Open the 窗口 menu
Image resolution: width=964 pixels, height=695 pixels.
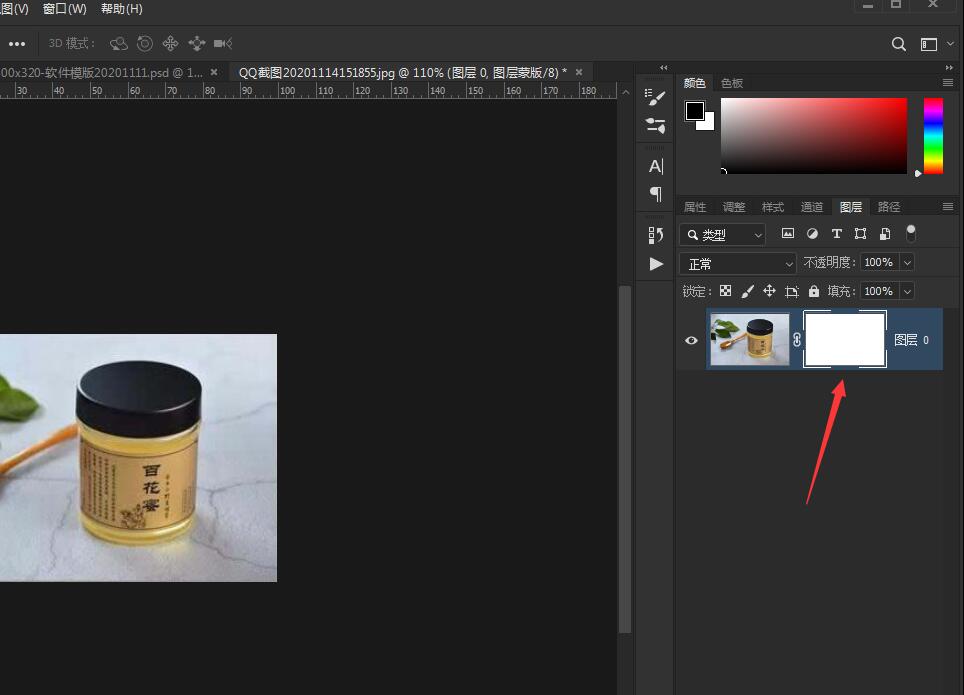64,9
